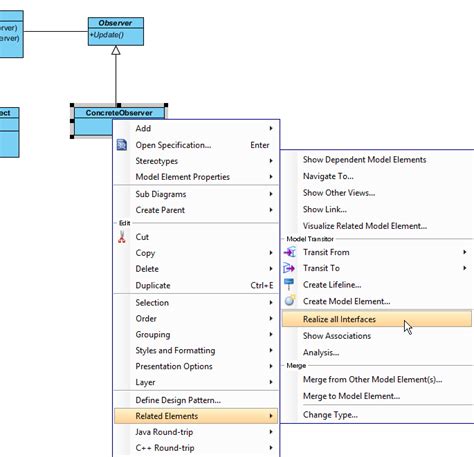Click the Open Specification document icon
The height and width of the screenshot is (457, 474).
pos(122,145)
